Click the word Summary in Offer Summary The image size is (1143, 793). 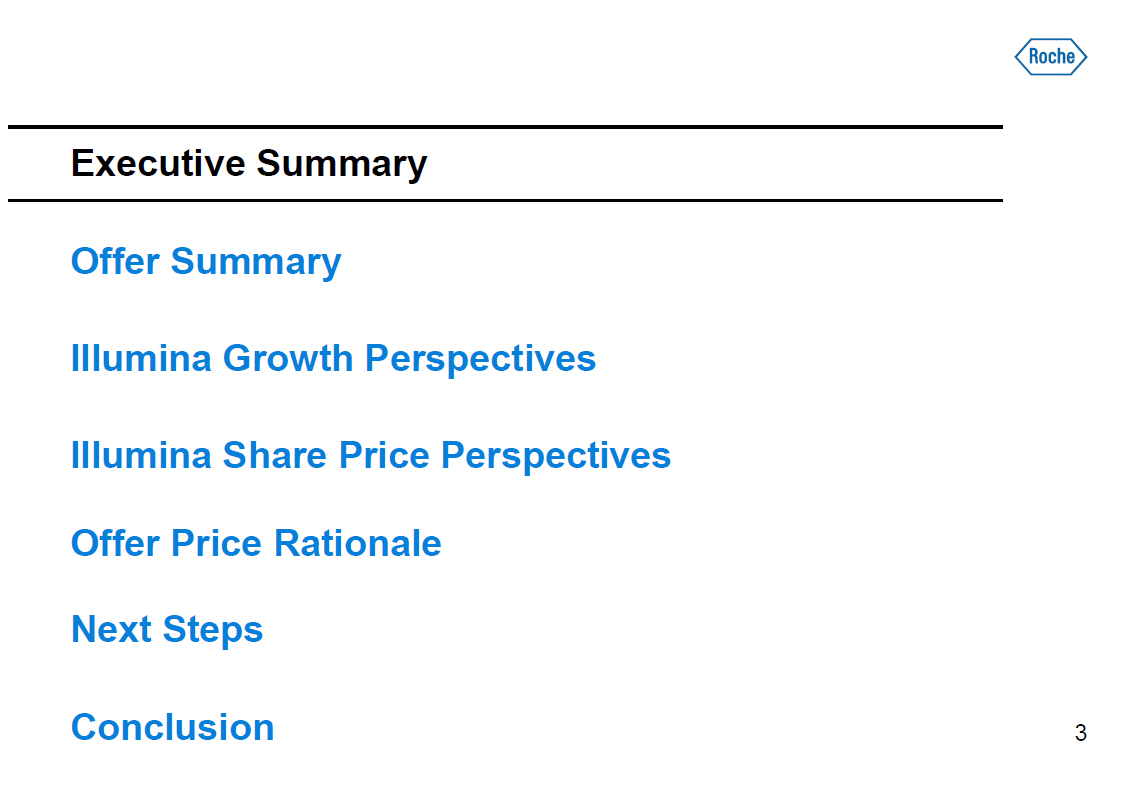coord(256,262)
